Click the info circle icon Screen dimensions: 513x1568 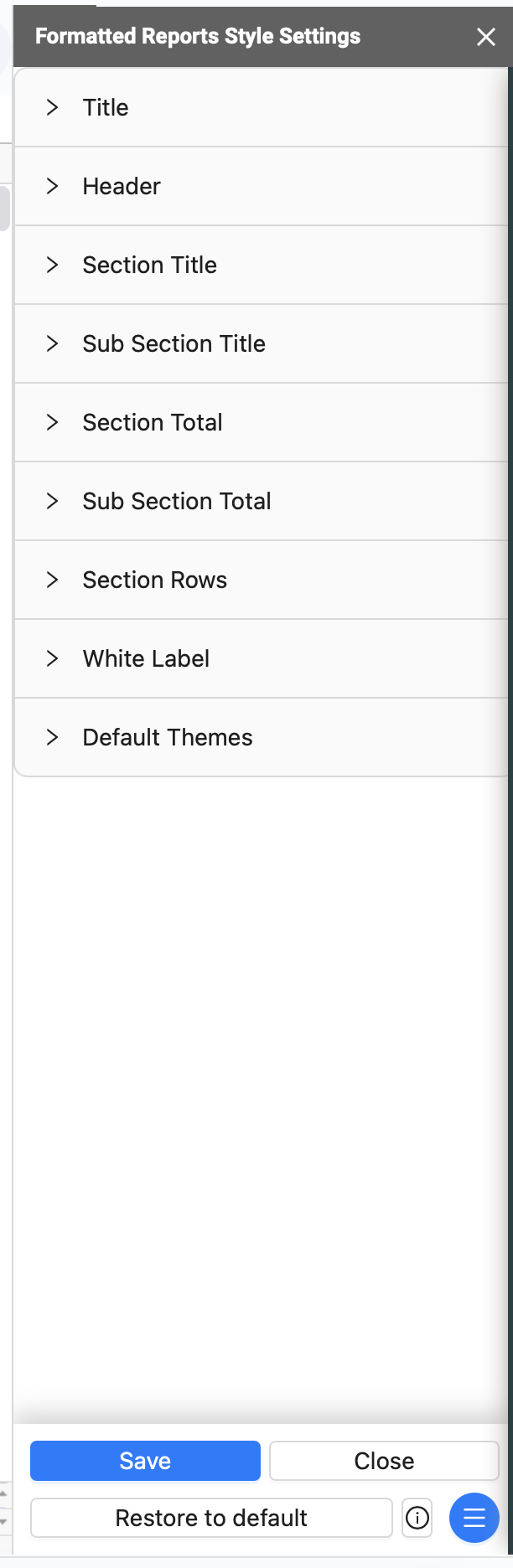(x=417, y=1518)
